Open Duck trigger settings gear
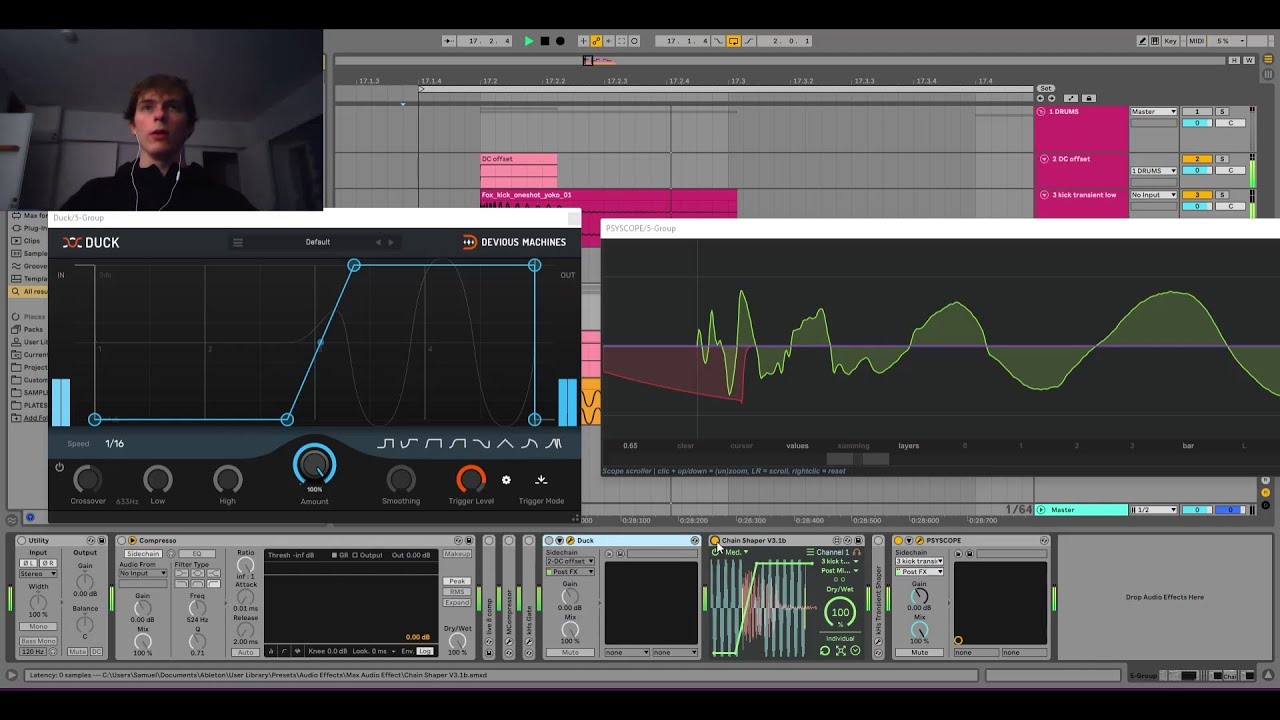Viewport: 1280px width, 720px height. click(x=506, y=480)
